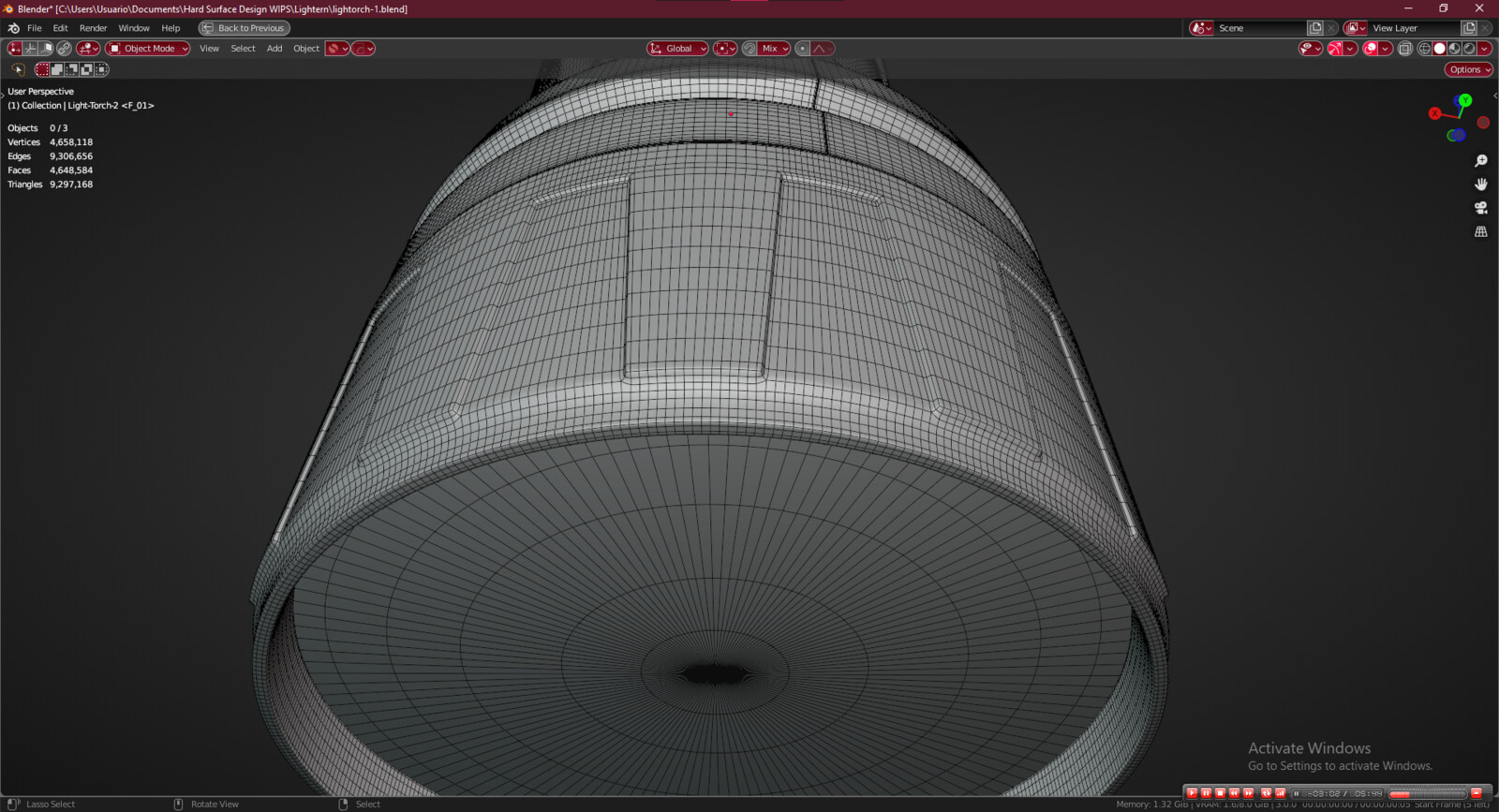Viewport: 1499px width, 812px height.
Task: Open the Mix snapping options dropdown
Action: pos(774,48)
